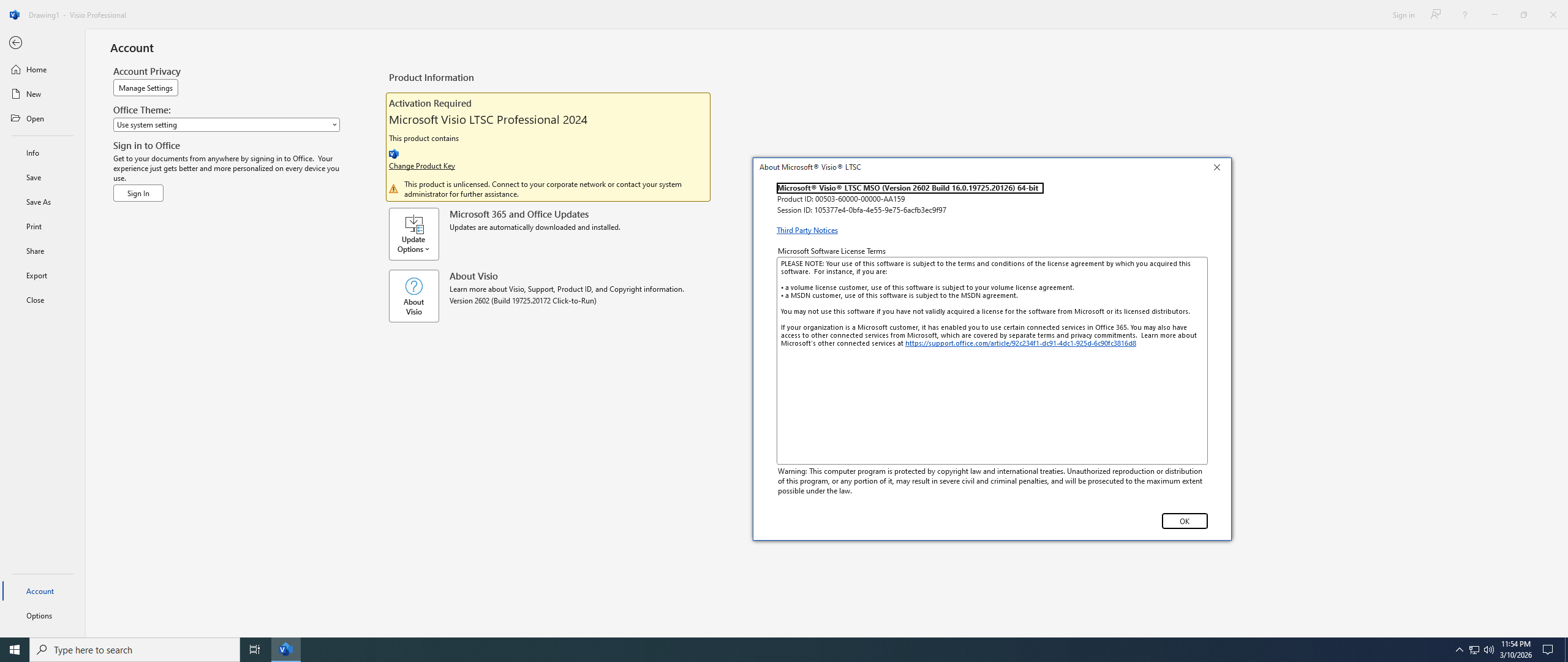Click the Update Options download icon
Image resolution: width=1568 pixels, height=662 pixels.
413,225
